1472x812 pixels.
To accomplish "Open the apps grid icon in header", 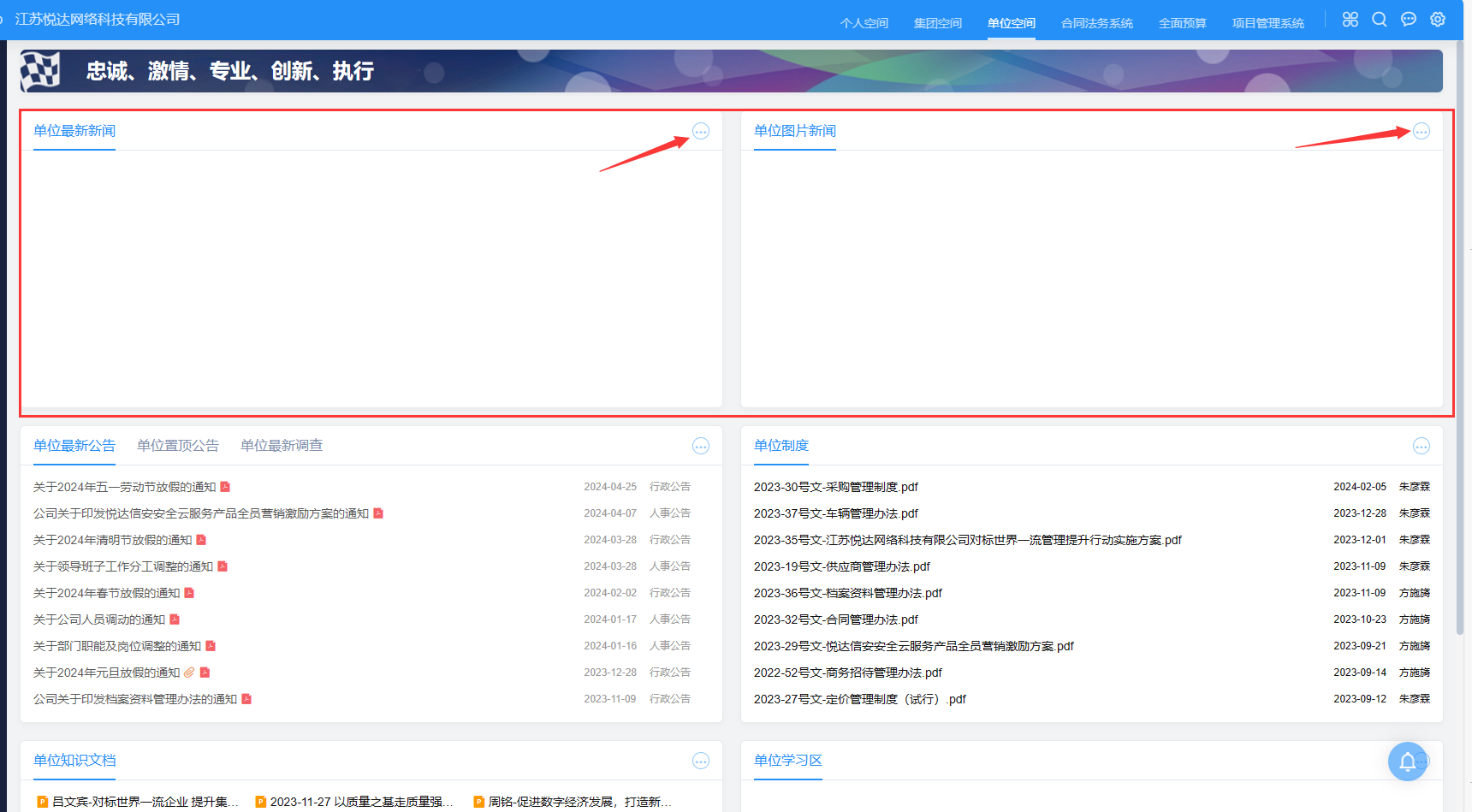I will pyautogui.click(x=1350, y=20).
